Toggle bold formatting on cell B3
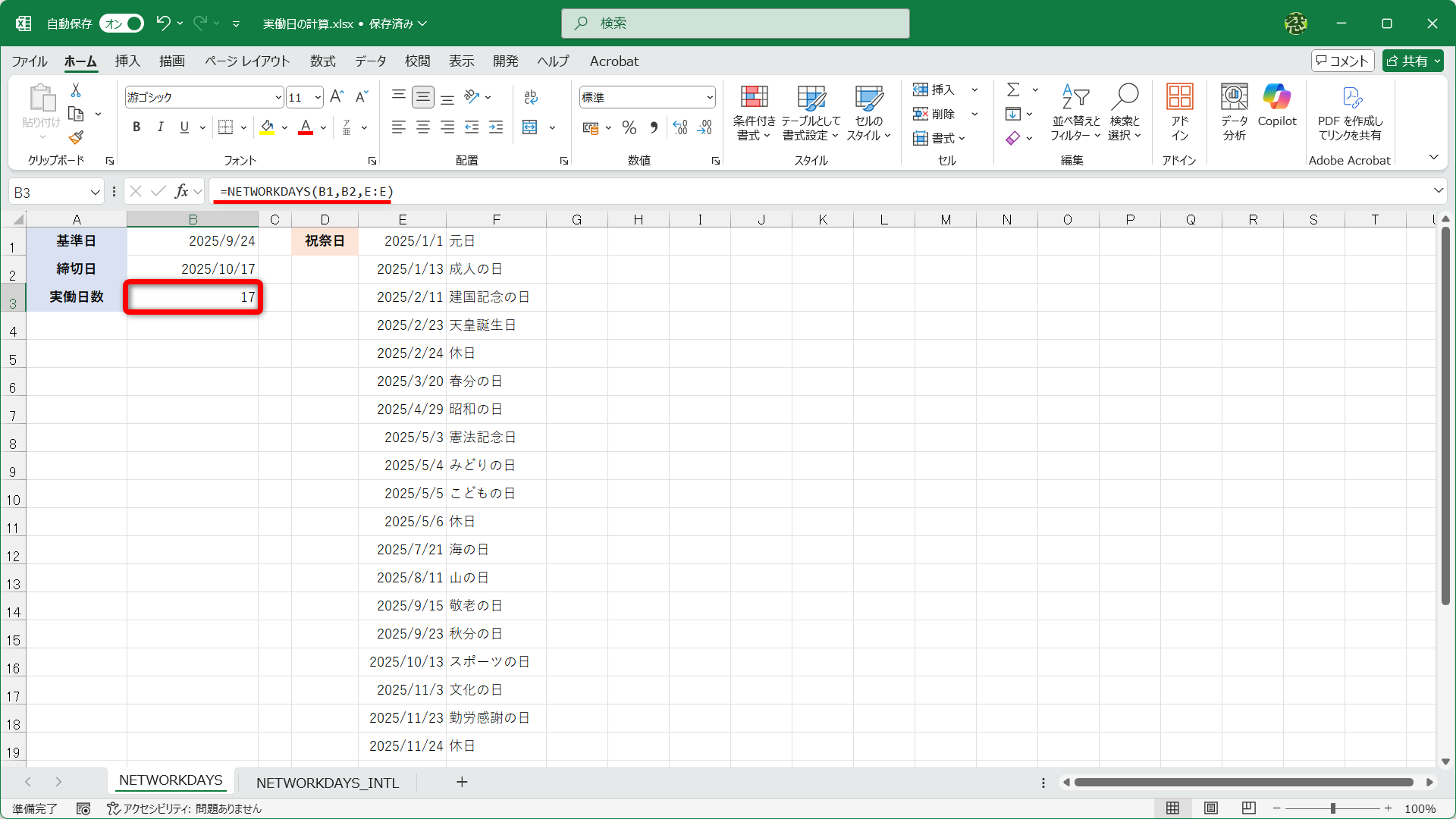The image size is (1456, 819). (136, 127)
